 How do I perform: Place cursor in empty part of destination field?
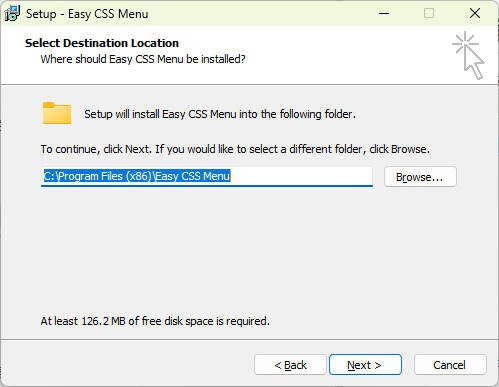tap(300, 176)
